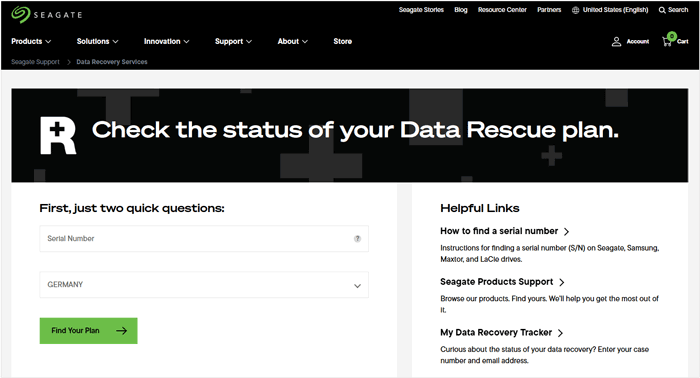Expand the About menu
This screenshot has height=378, width=700.
tap(293, 41)
